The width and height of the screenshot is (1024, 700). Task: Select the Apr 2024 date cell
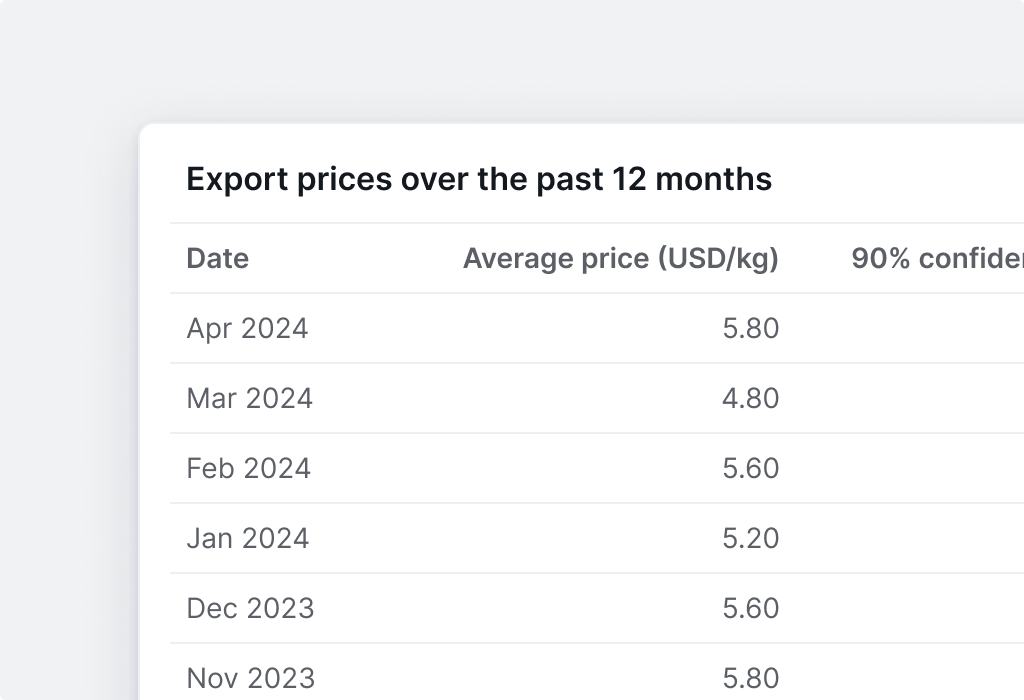click(247, 329)
